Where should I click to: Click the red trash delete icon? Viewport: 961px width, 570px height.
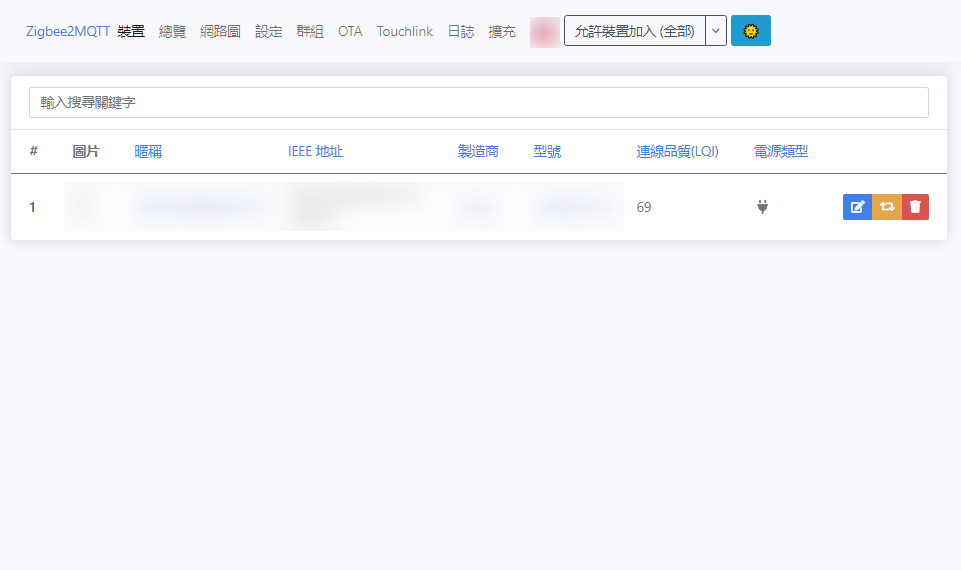pos(915,207)
